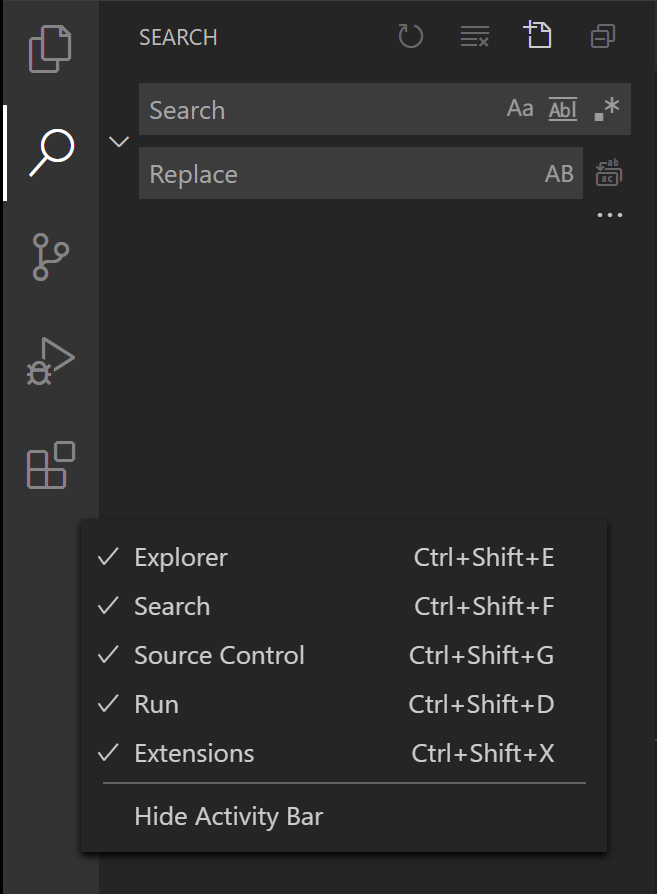Clear all search results
657x894 pixels.
(x=474, y=36)
